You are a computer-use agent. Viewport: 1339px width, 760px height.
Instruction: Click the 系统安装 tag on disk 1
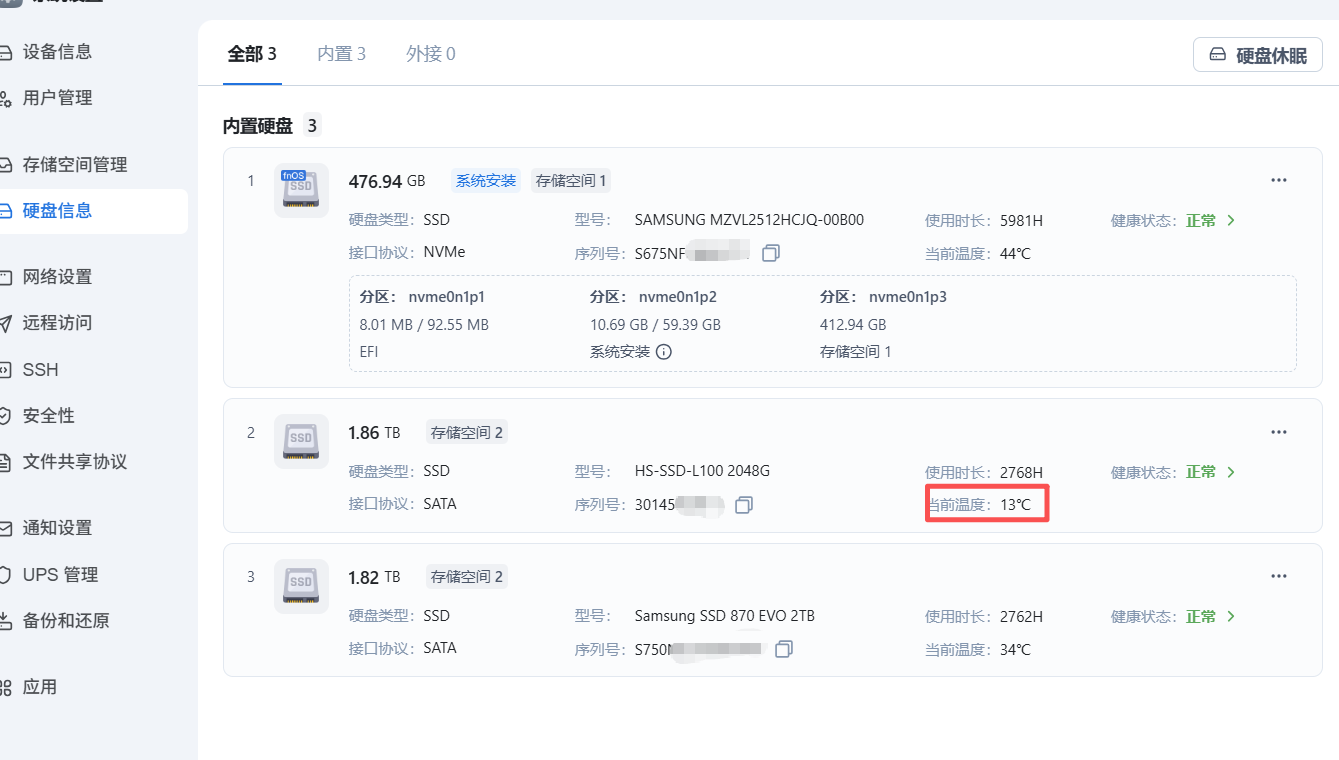pos(486,181)
